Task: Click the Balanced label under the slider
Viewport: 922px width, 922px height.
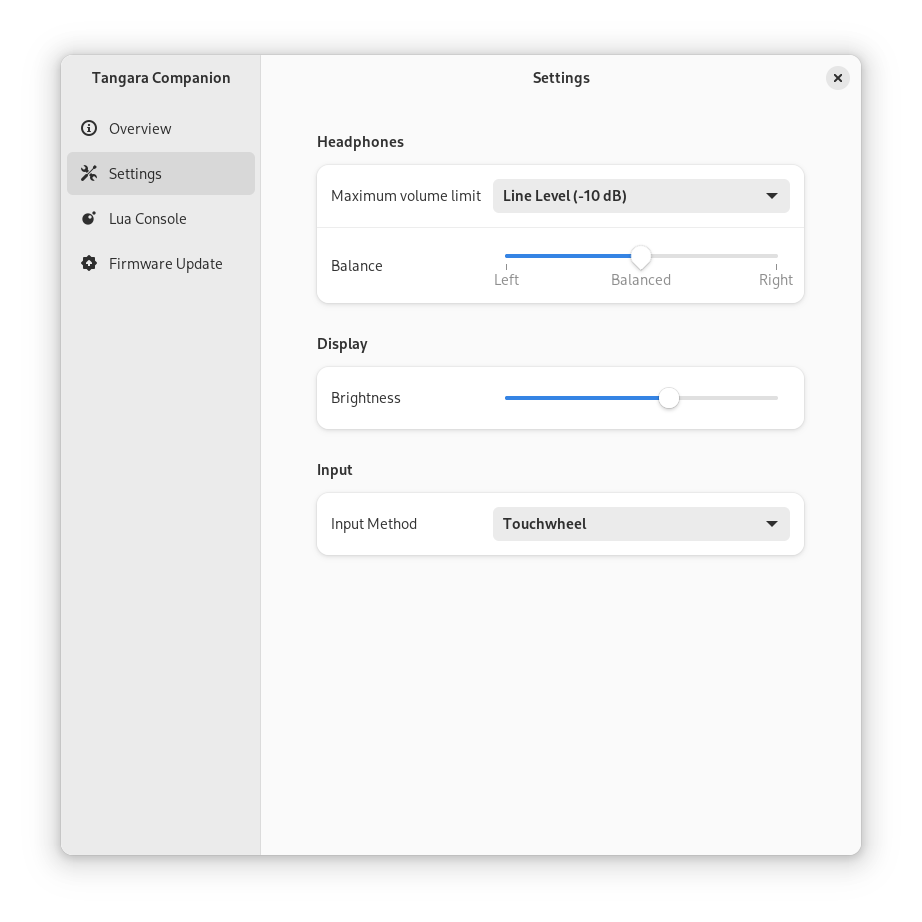Action: coord(641,280)
